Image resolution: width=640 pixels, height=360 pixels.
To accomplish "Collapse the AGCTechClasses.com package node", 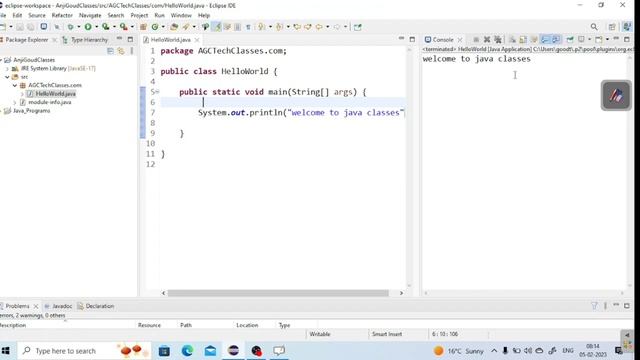I will [15, 85].
